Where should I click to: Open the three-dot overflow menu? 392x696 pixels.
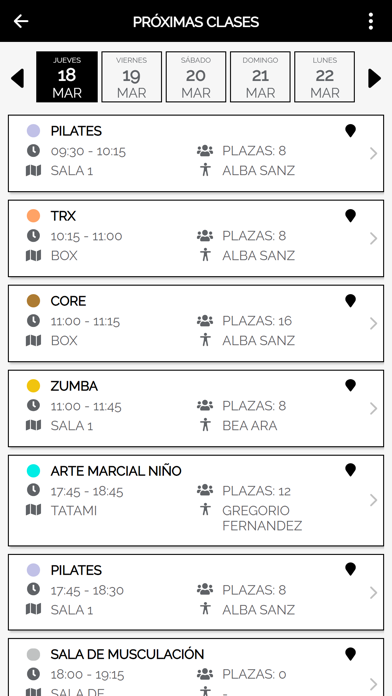pyautogui.click(x=371, y=21)
